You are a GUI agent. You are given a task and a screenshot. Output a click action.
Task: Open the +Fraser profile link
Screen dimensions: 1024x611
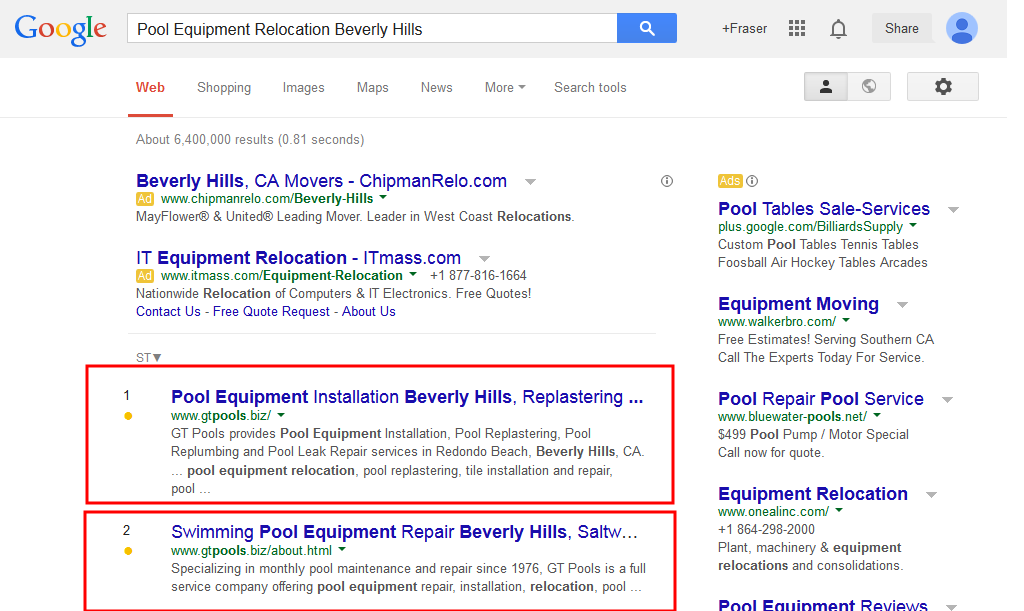[744, 29]
